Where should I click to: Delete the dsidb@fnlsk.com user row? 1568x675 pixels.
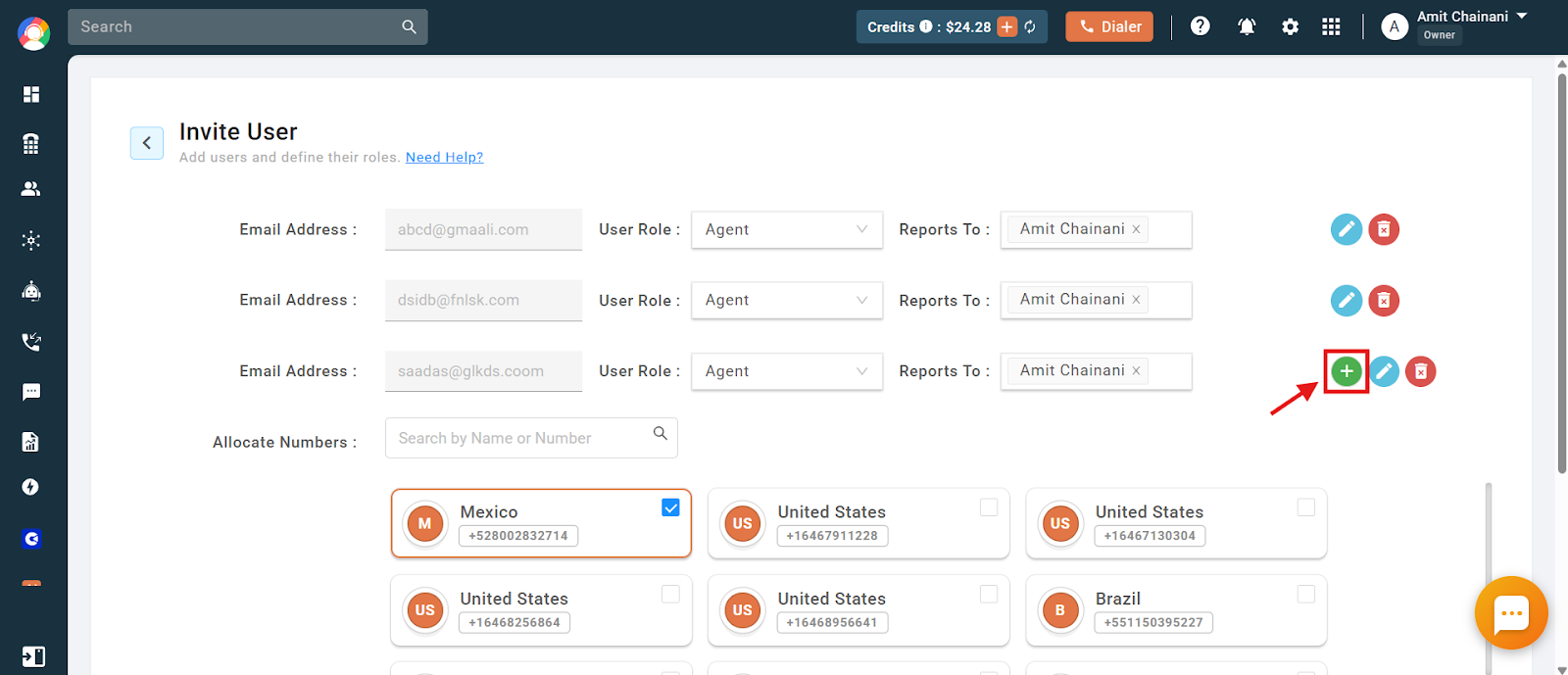pyautogui.click(x=1384, y=300)
